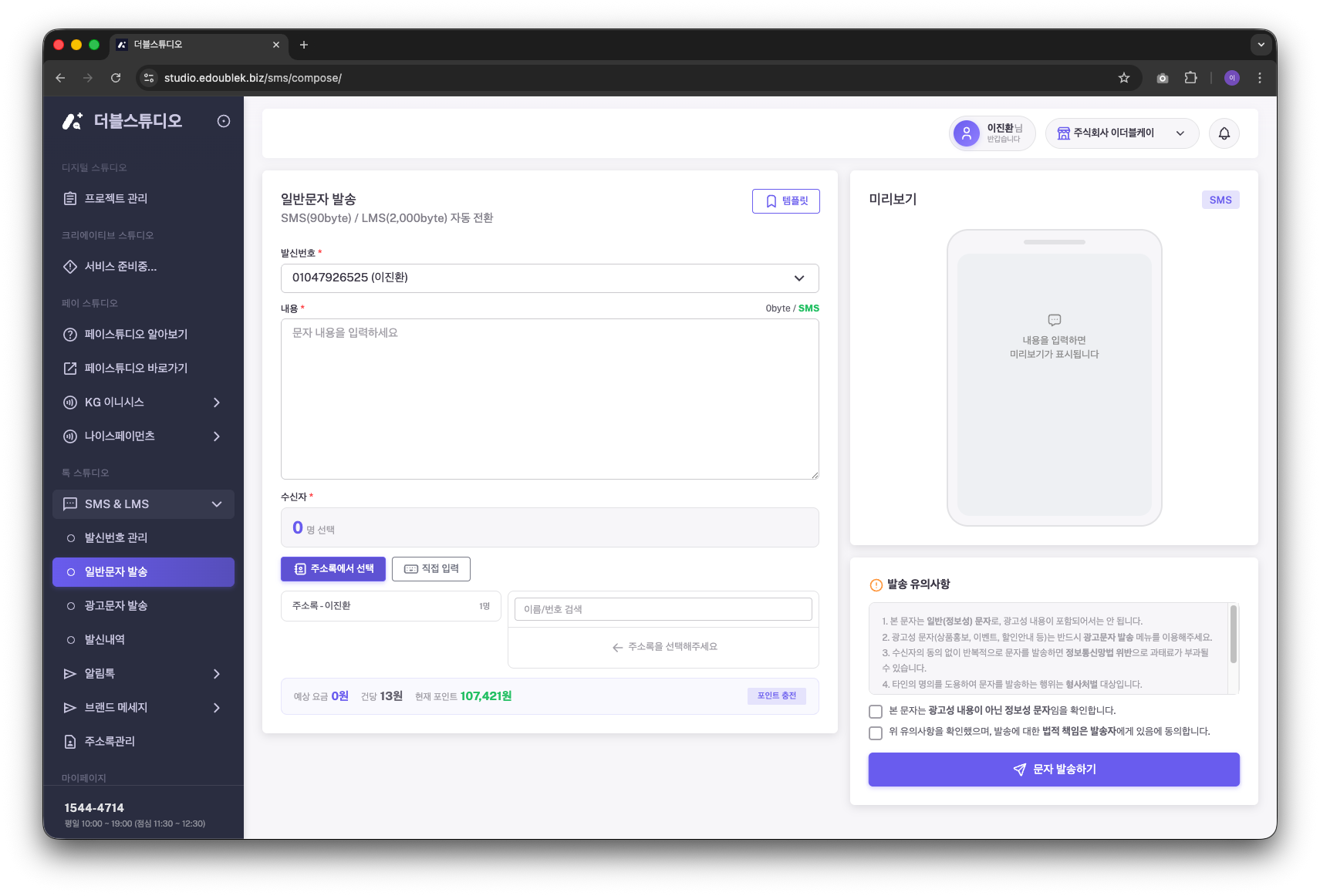Close the 더블스튜디오 browser tab

point(276,45)
